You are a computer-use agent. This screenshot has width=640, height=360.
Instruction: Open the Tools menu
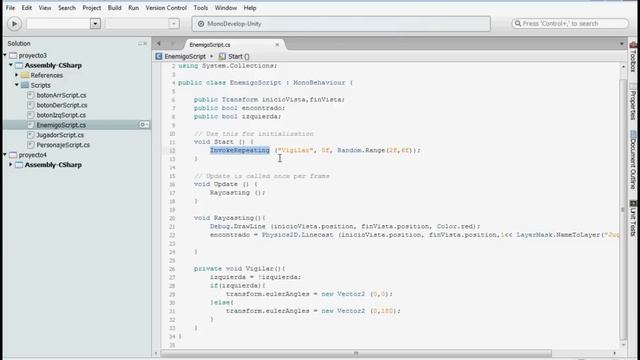[200, 8]
